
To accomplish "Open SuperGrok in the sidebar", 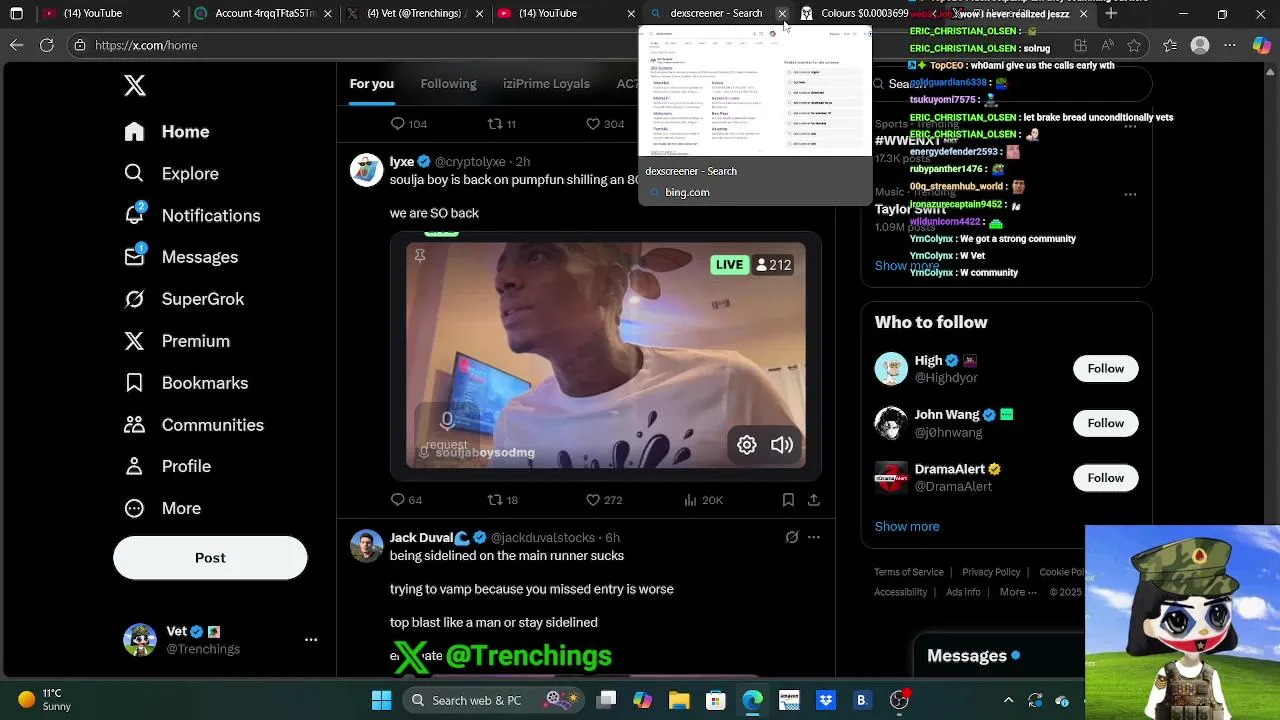I will 184,299.
